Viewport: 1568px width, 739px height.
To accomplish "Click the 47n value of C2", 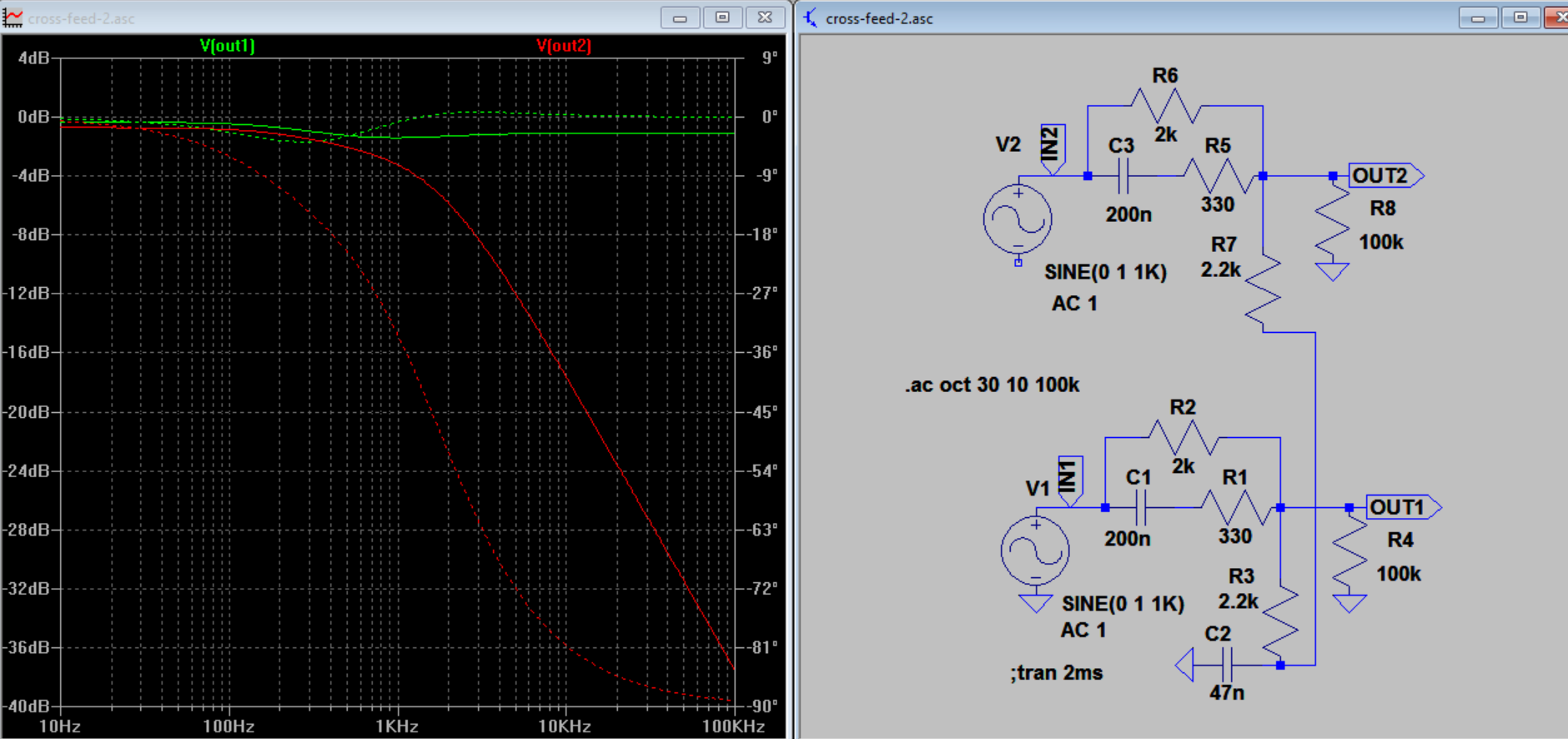I will click(x=1227, y=693).
